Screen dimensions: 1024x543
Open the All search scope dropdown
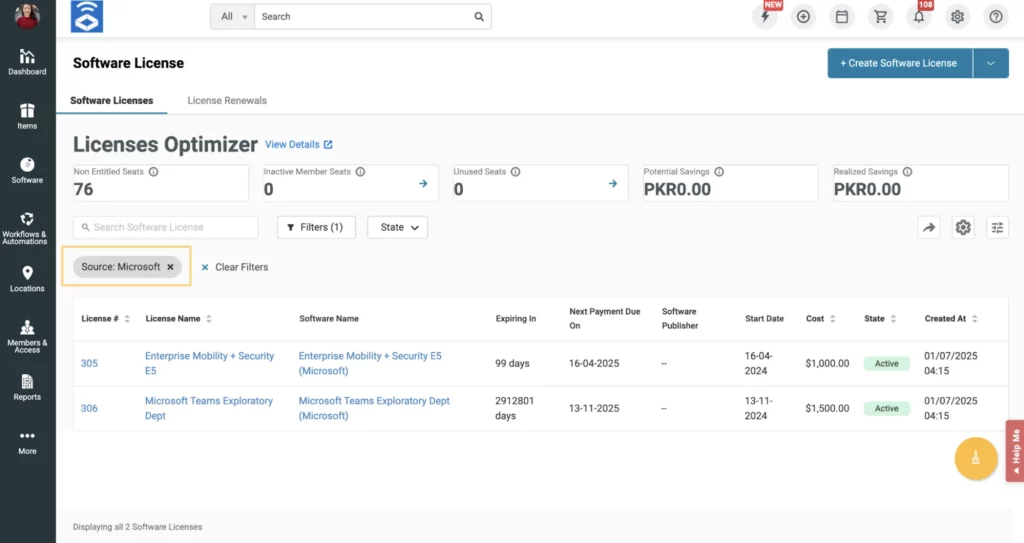click(x=233, y=17)
